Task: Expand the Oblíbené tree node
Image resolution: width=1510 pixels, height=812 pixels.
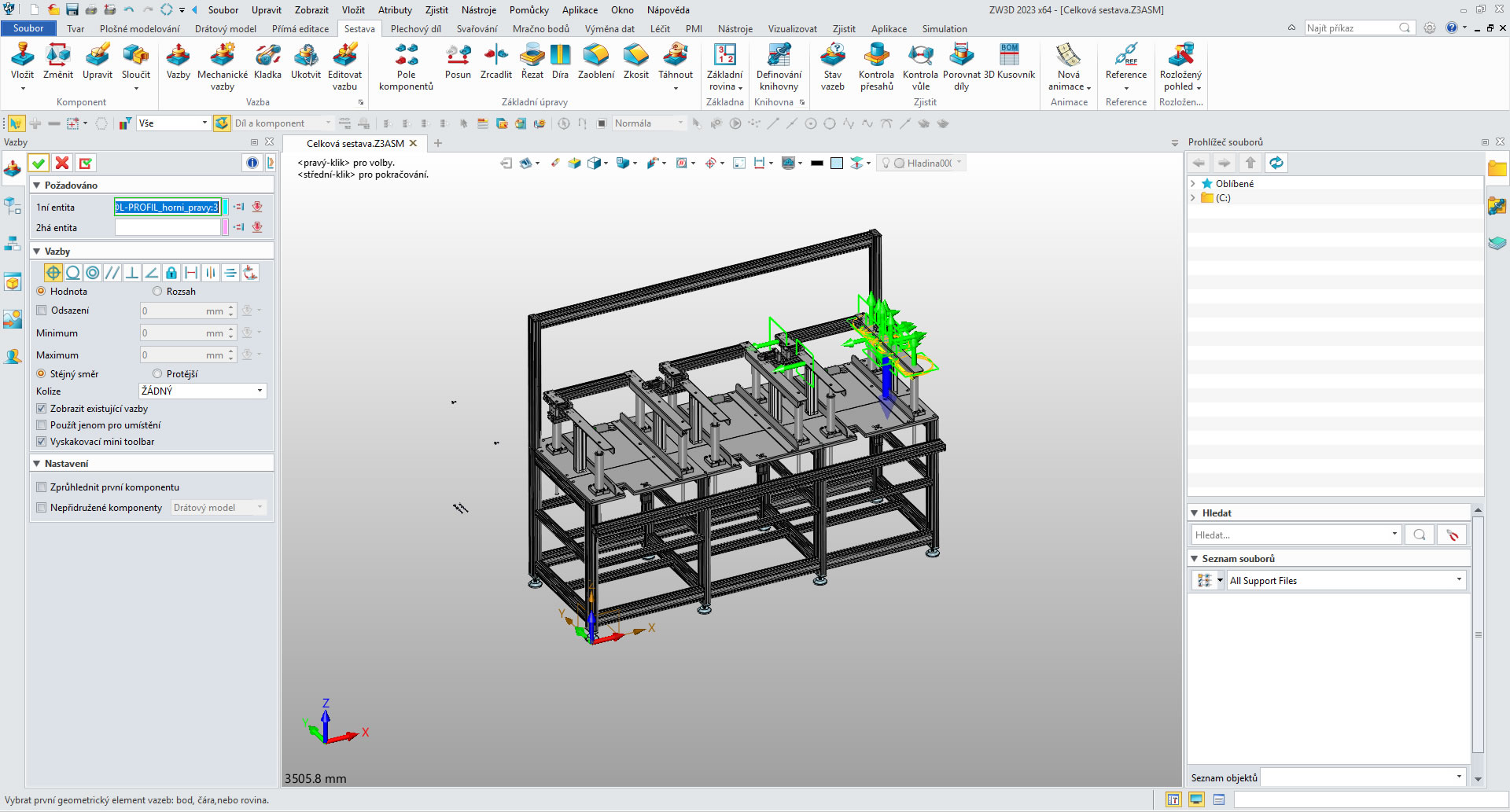Action: [1193, 184]
